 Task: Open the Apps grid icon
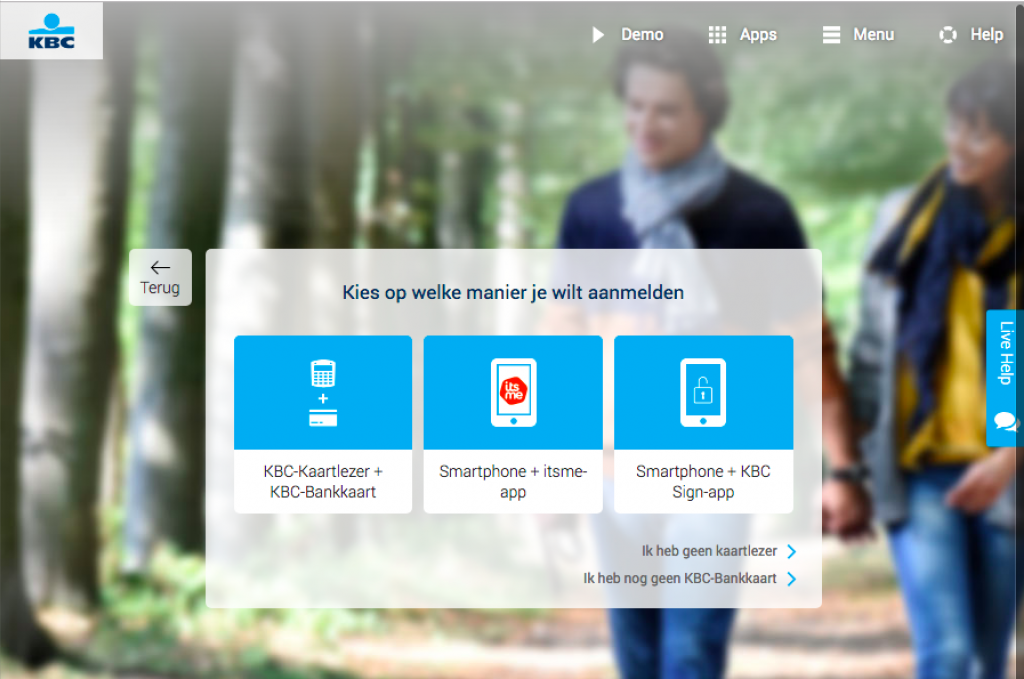(x=717, y=35)
